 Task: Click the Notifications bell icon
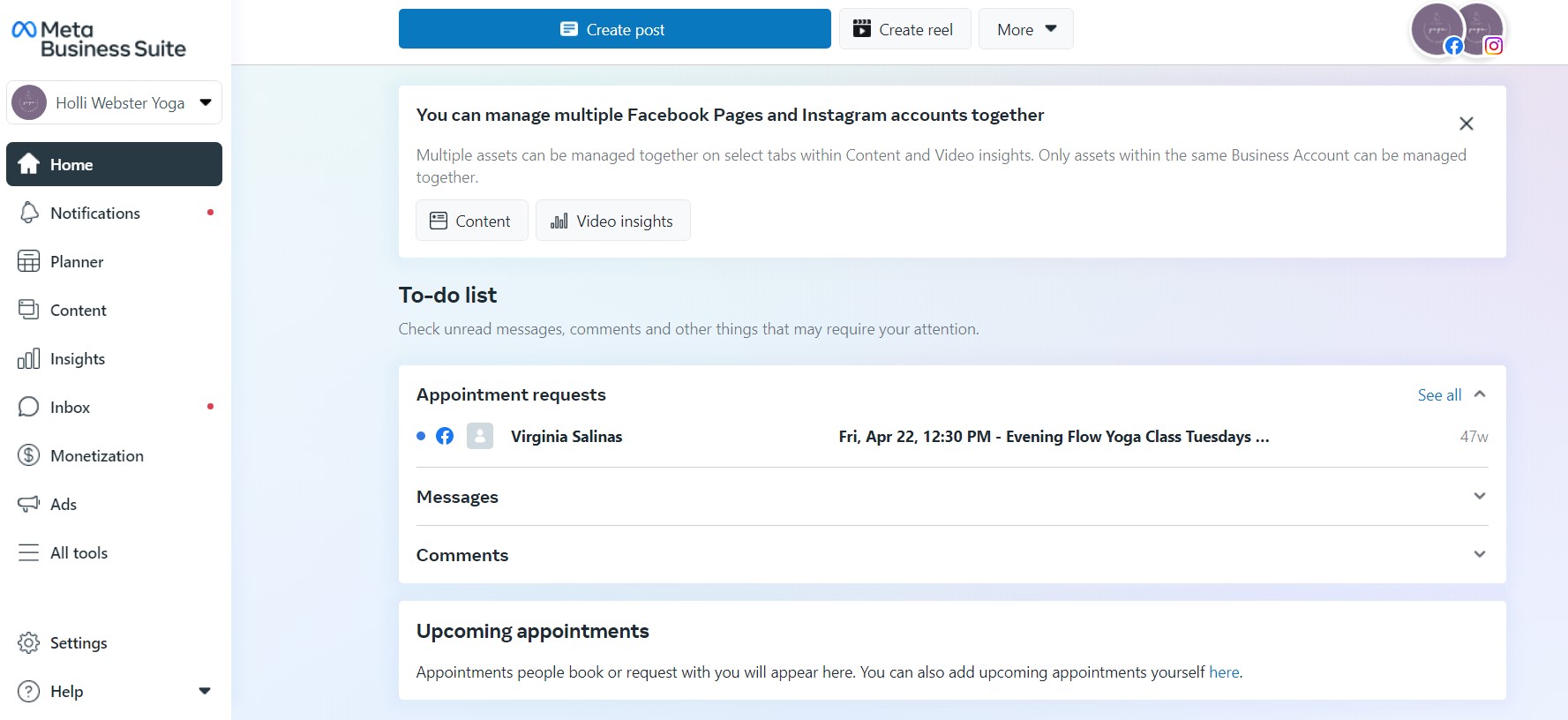point(29,213)
